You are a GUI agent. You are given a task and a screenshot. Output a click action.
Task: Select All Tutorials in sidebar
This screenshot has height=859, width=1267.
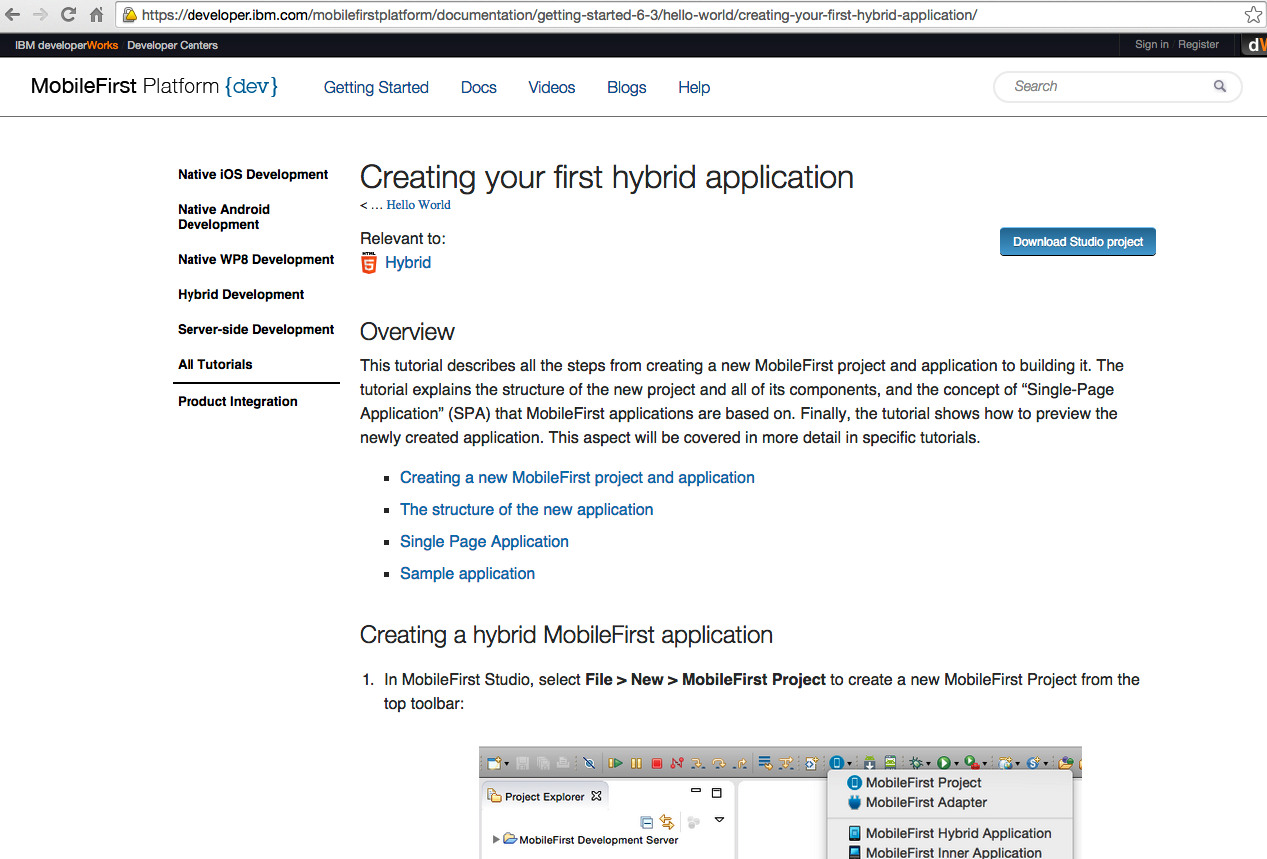[215, 364]
